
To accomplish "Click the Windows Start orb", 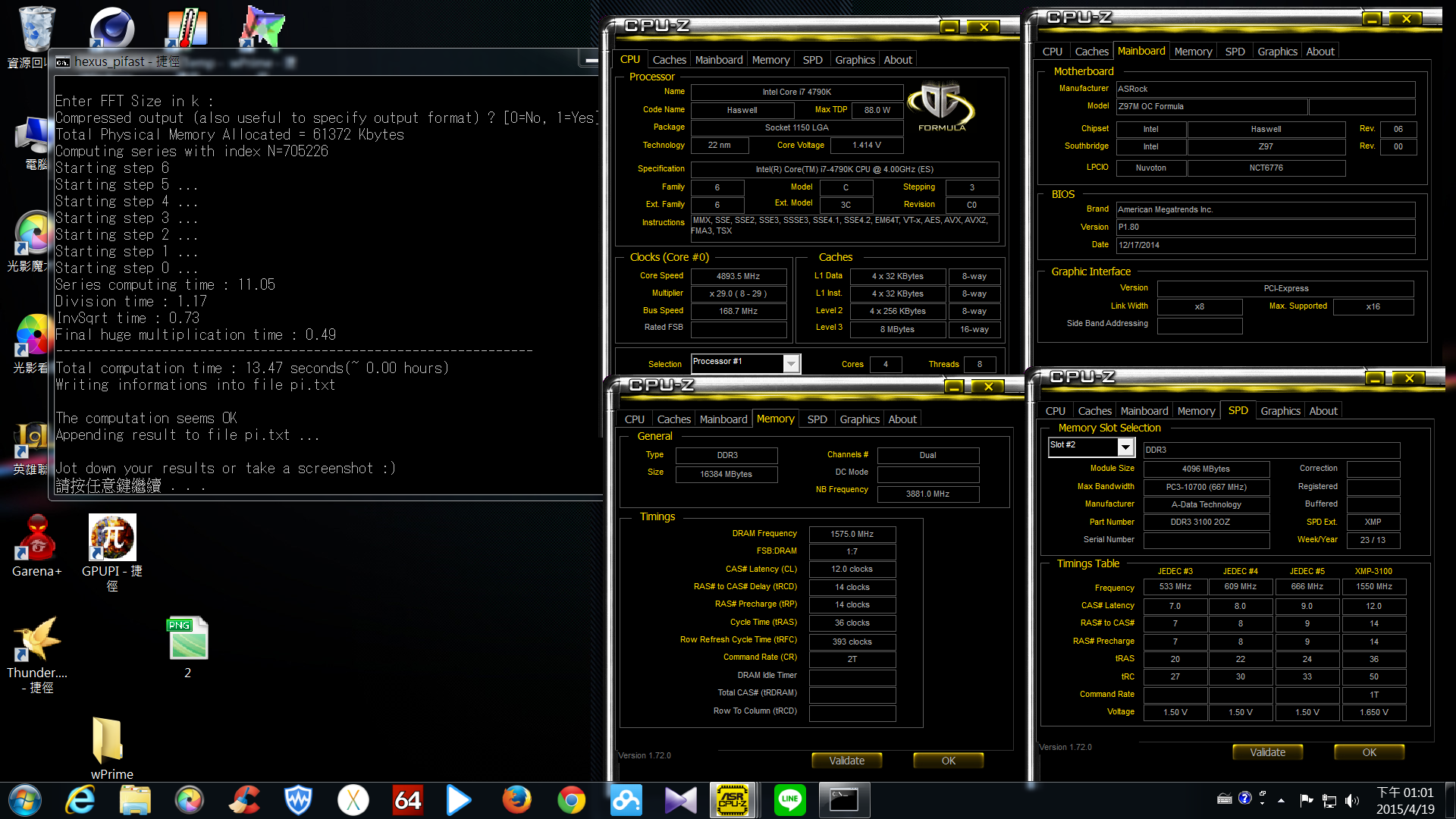I will (x=26, y=800).
